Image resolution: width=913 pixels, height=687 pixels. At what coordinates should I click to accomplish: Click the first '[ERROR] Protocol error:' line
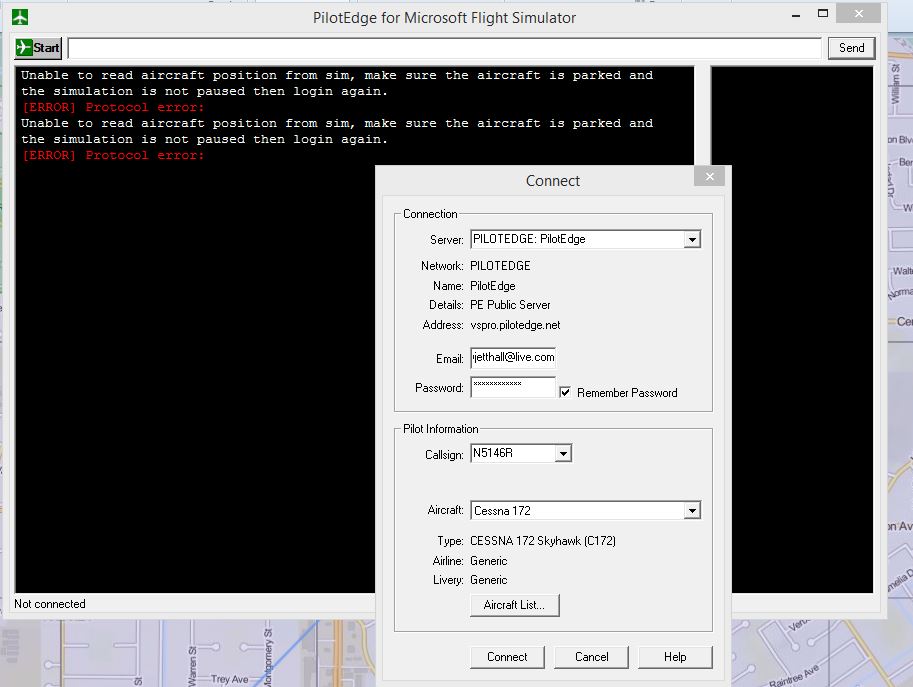click(113, 107)
